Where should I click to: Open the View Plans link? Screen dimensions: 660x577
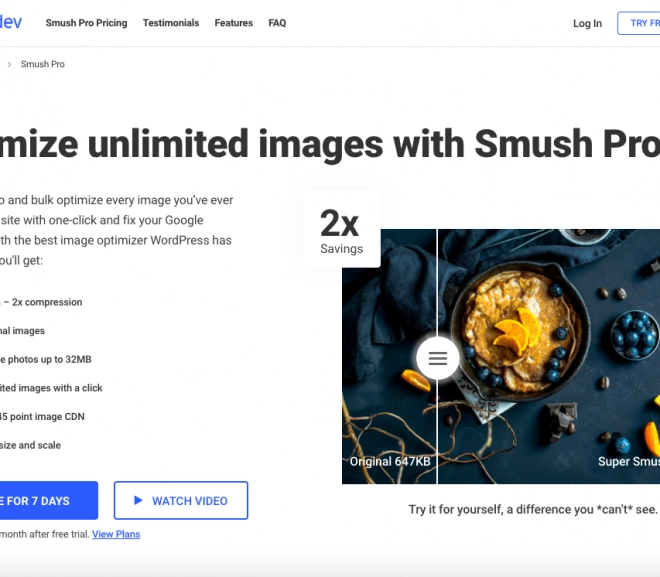(116, 534)
